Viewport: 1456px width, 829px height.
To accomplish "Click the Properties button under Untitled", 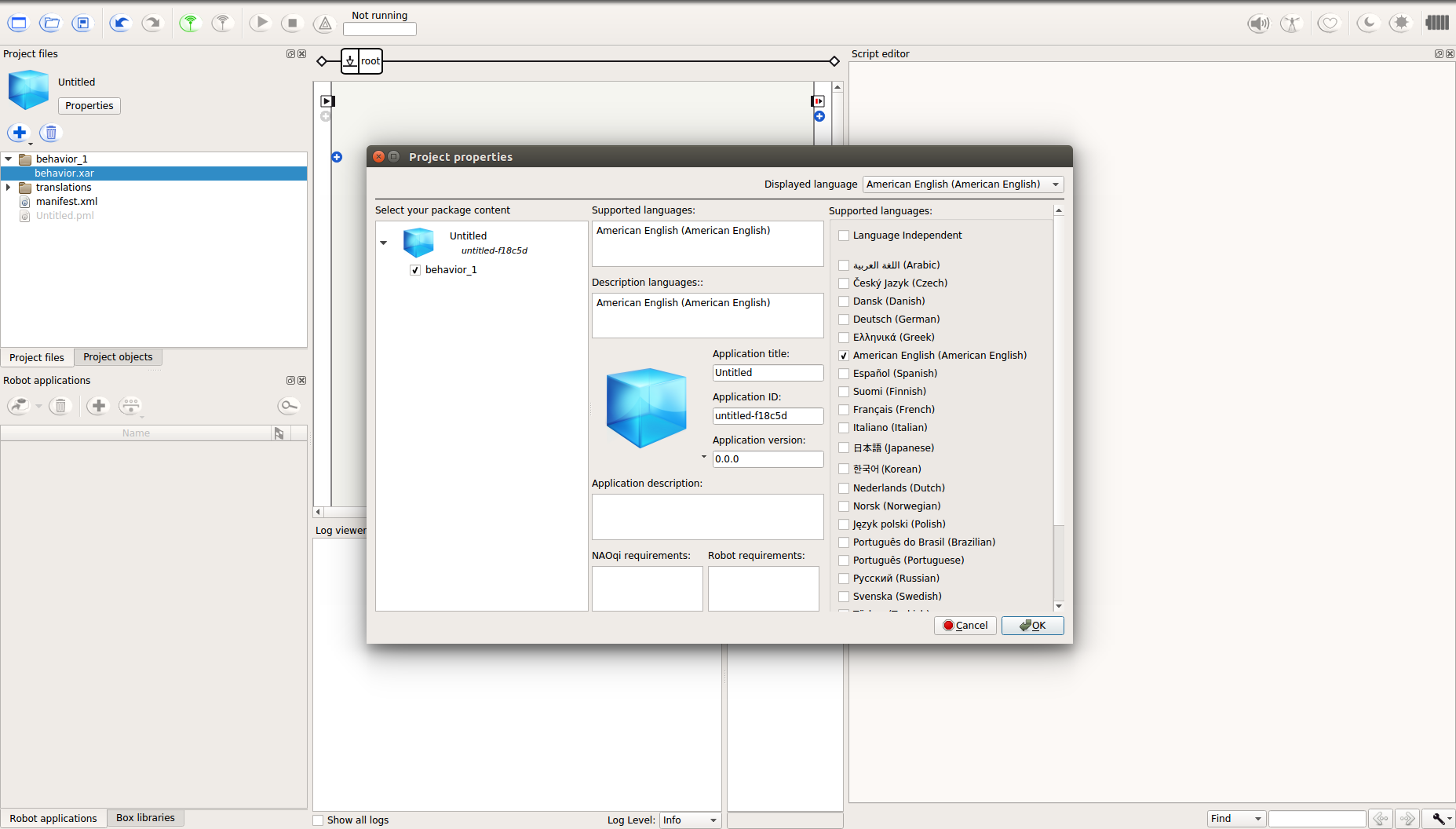I will (89, 106).
